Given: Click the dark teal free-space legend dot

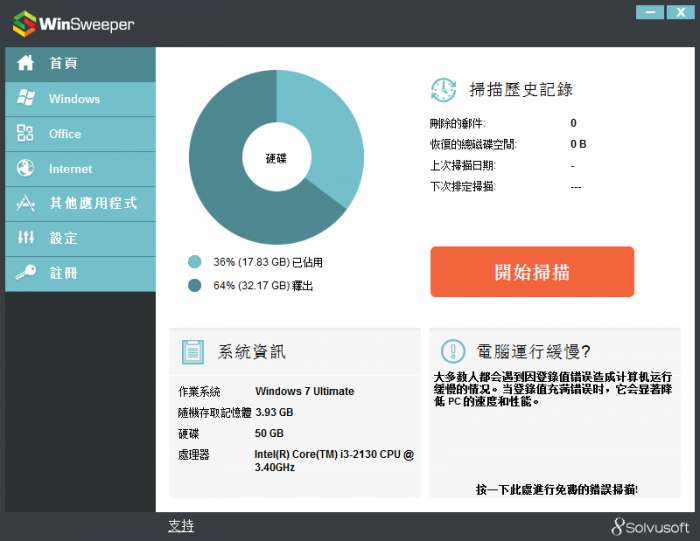Looking at the screenshot, I should [195, 285].
